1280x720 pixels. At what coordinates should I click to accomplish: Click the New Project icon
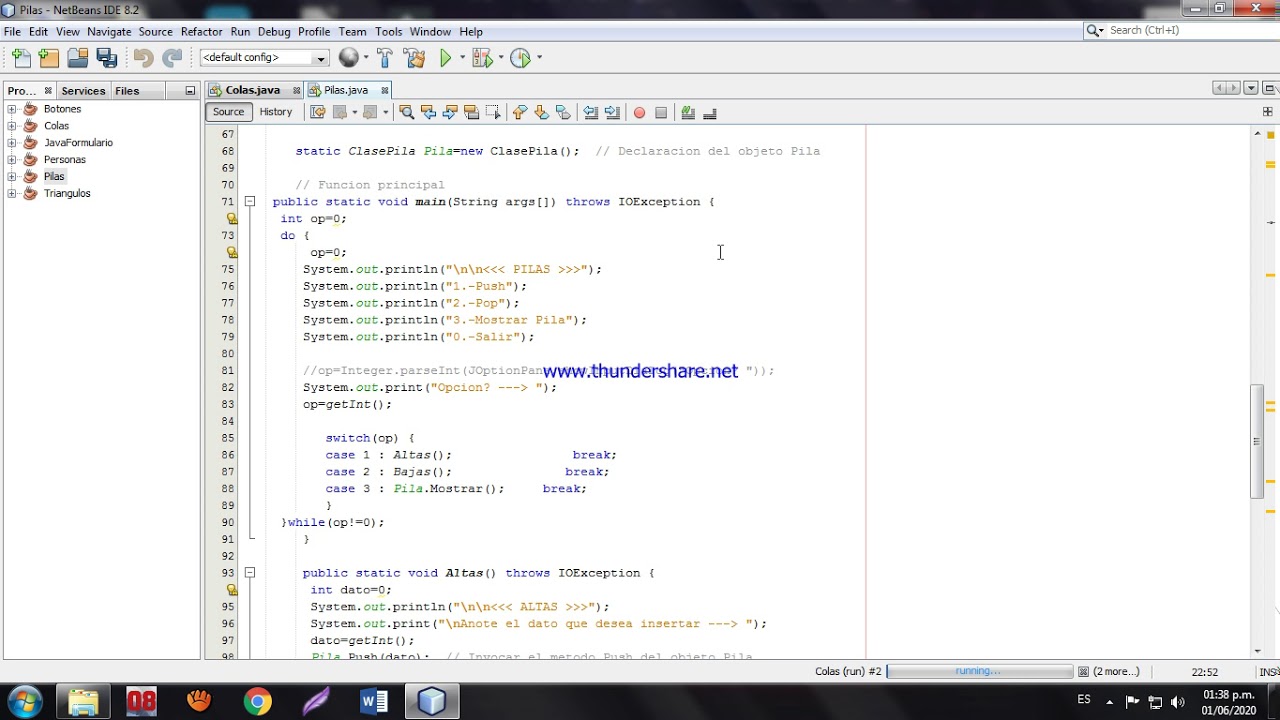48,58
